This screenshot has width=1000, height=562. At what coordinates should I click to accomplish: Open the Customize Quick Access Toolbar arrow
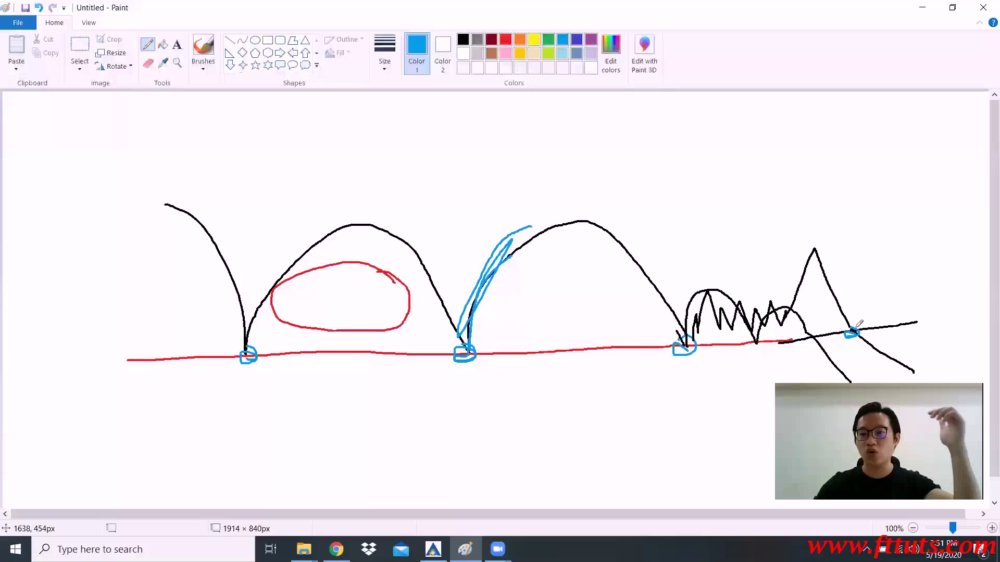coord(64,8)
